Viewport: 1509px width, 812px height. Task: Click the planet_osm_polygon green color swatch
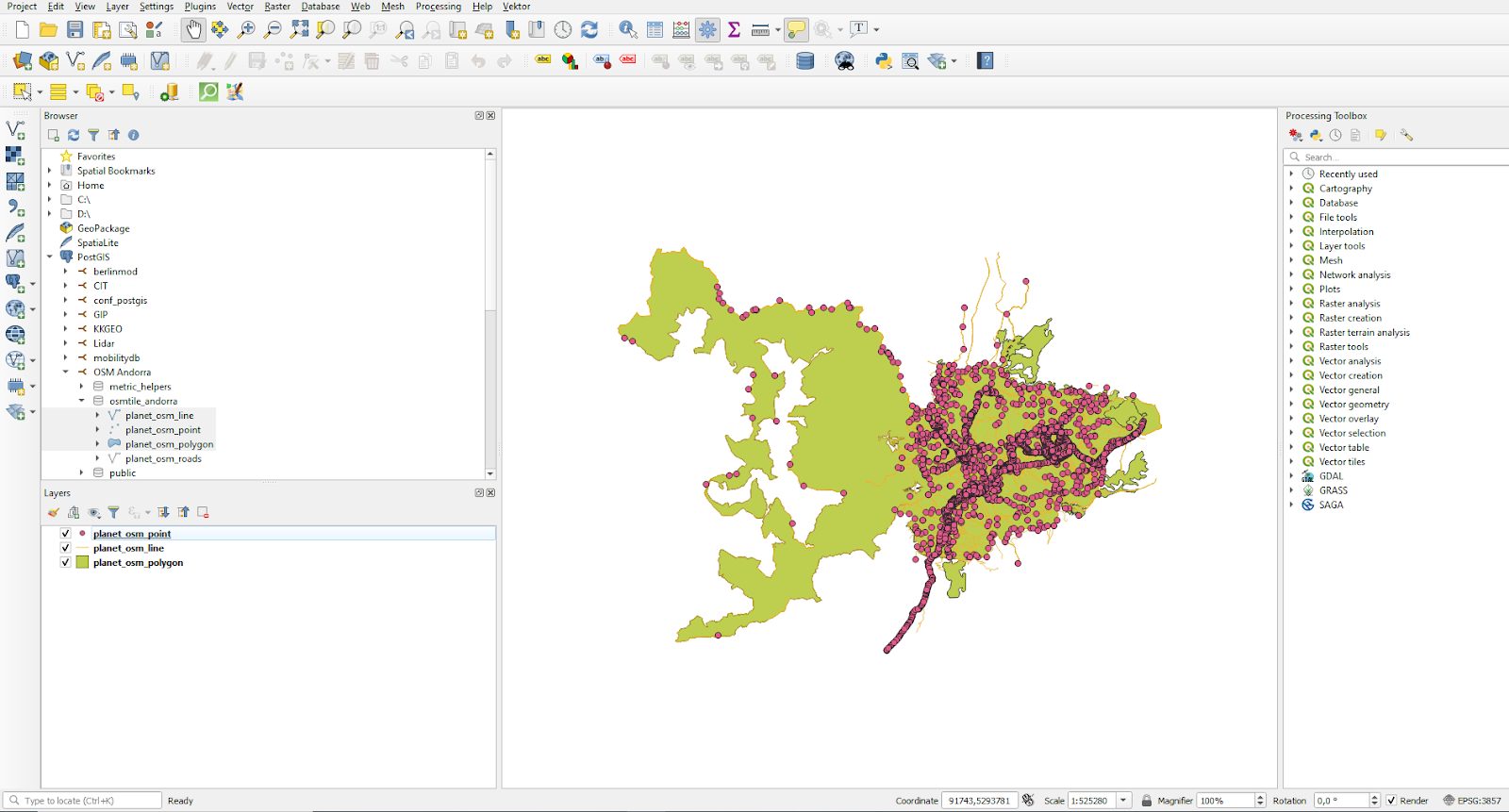coord(82,563)
